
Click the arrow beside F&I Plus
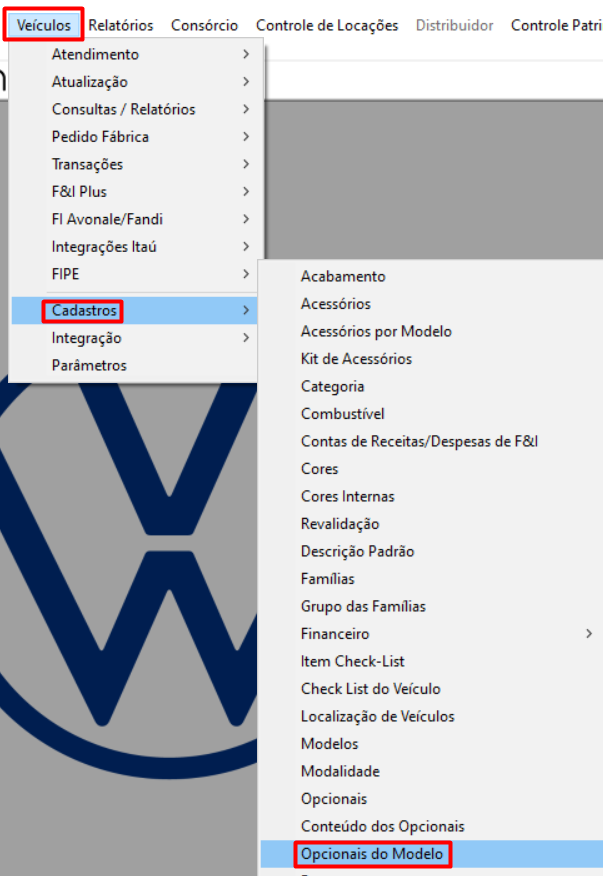coord(246,191)
